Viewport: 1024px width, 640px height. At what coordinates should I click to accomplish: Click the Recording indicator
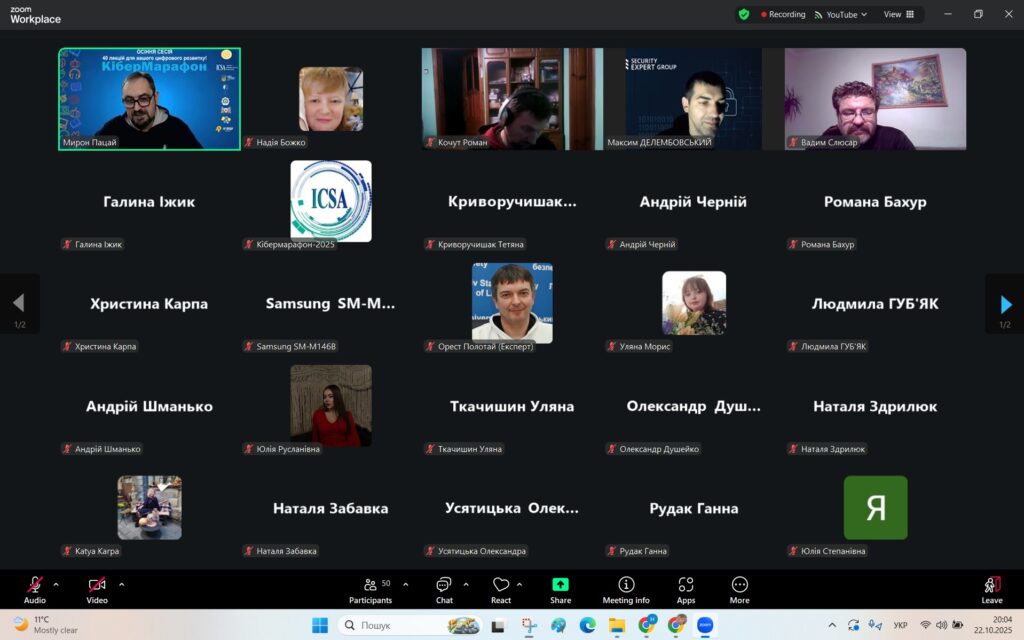click(x=783, y=15)
